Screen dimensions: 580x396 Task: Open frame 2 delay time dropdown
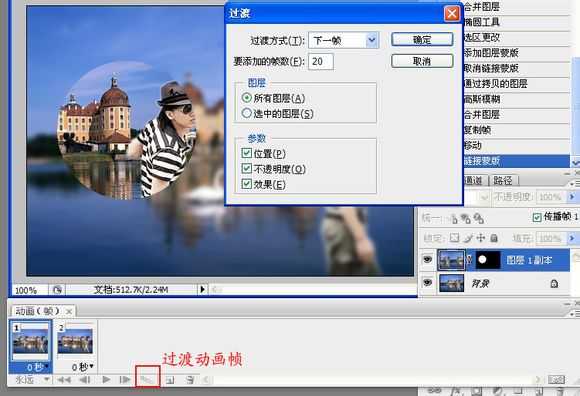91,366
